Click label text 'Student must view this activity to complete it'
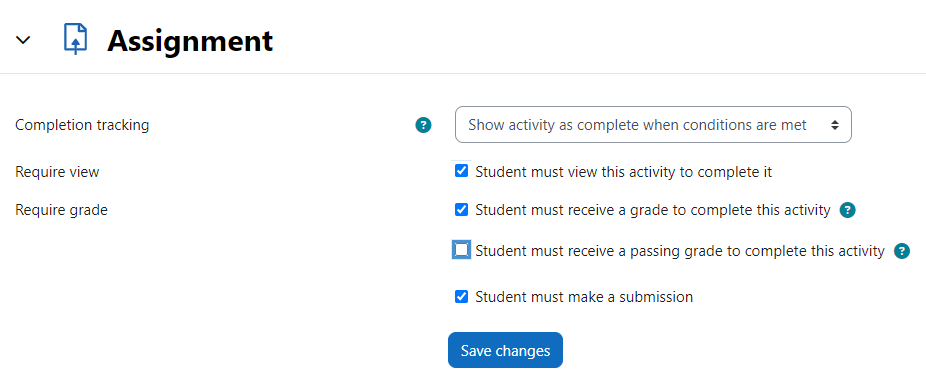Screen dimensions: 926x385 click(x=624, y=172)
